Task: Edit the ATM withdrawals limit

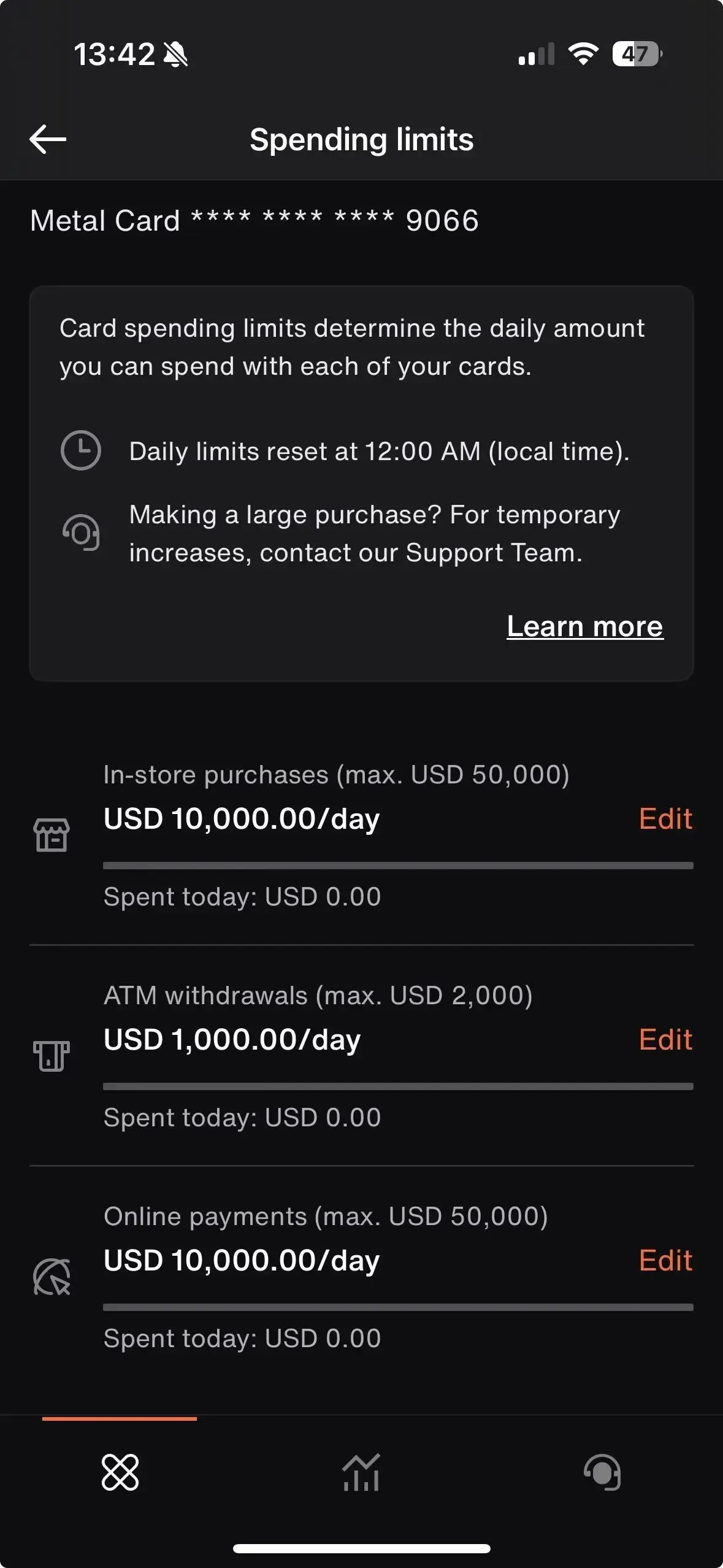Action: pos(665,1039)
